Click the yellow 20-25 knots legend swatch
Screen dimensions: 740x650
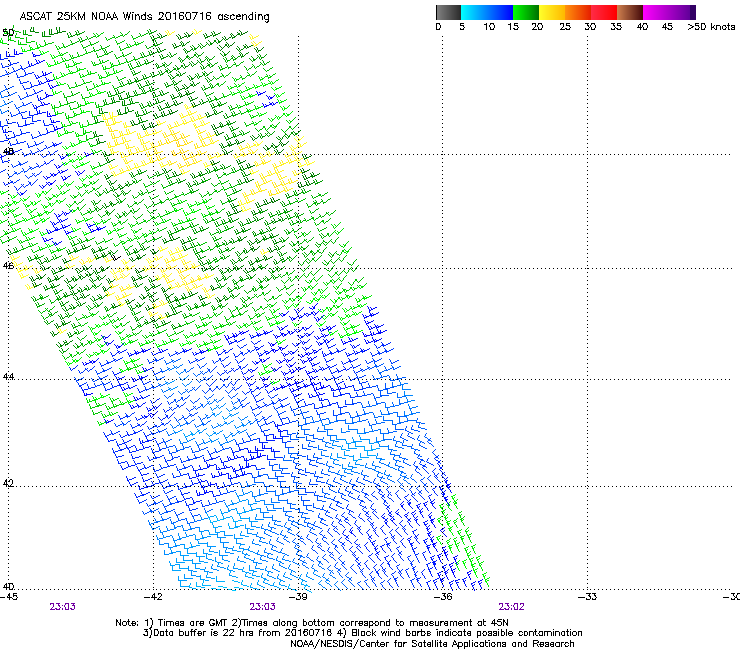[552, 12]
